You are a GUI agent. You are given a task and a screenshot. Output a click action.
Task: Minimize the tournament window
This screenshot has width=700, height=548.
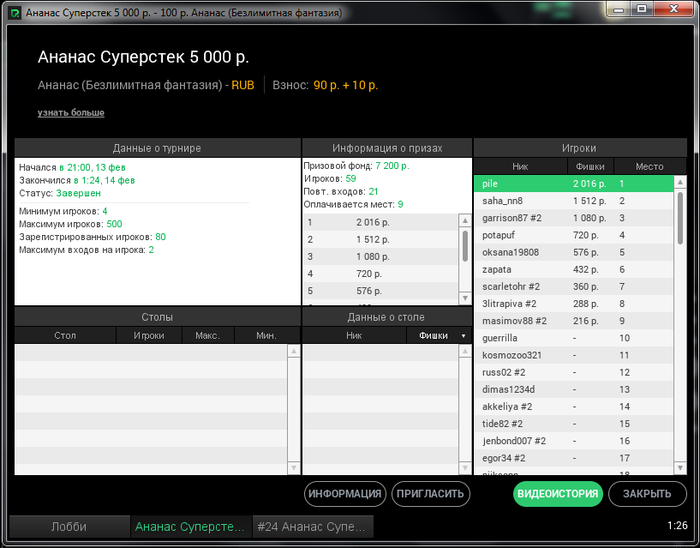[618, 9]
